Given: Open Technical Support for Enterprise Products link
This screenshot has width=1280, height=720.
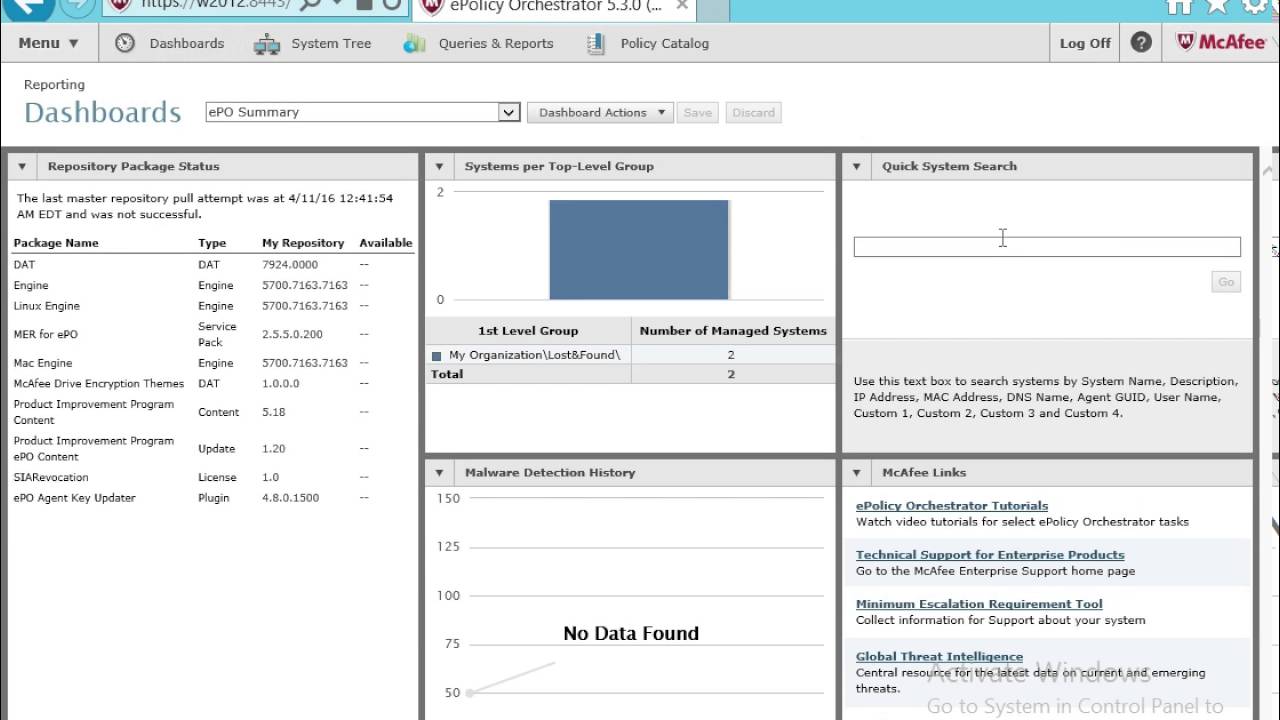Looking at the screenshot, I should (990, 554).
